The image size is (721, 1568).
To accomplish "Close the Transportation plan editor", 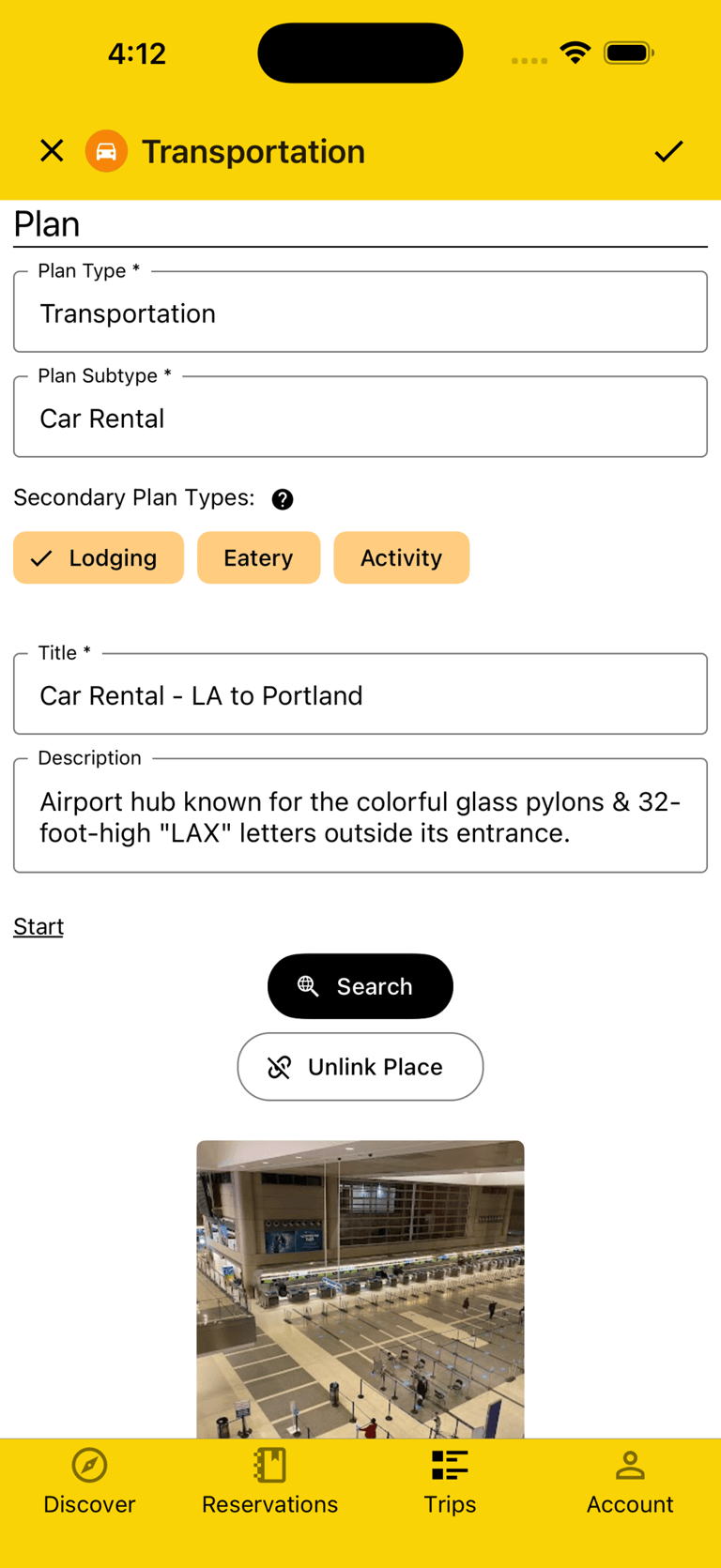I will click(x=52, y=151).
